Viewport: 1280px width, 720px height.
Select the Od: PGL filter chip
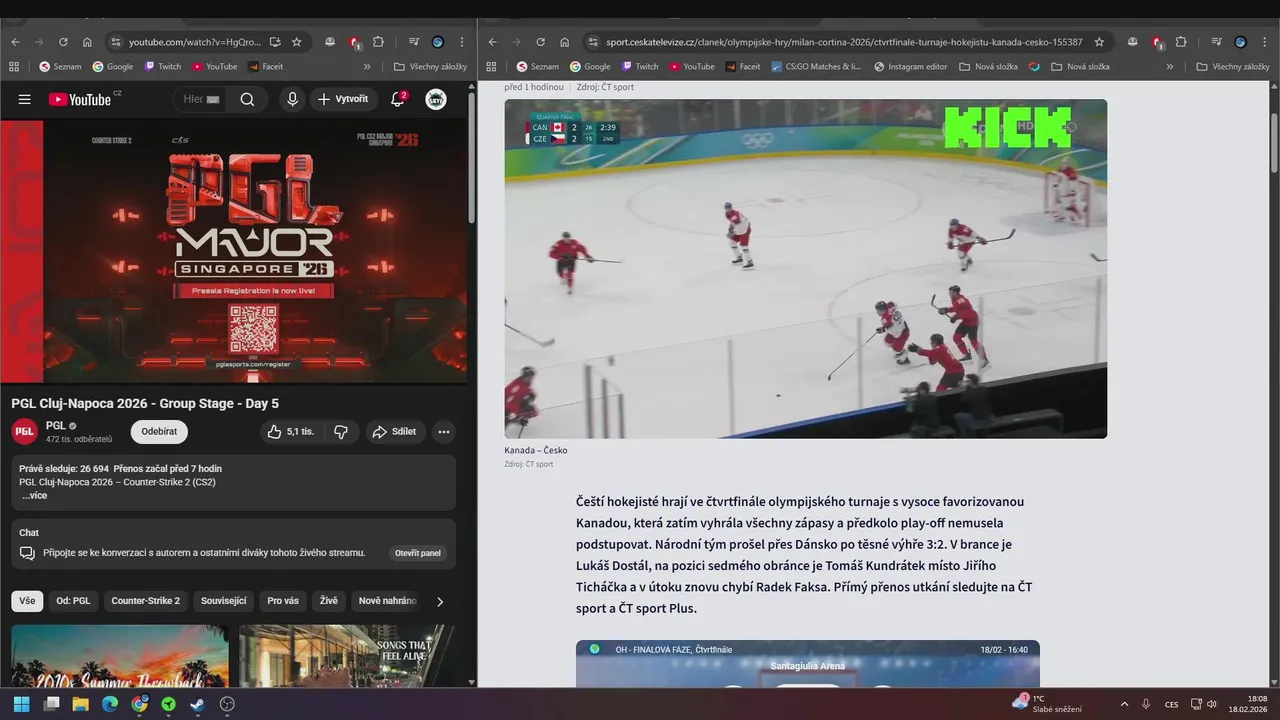click(x=73, y=601)
